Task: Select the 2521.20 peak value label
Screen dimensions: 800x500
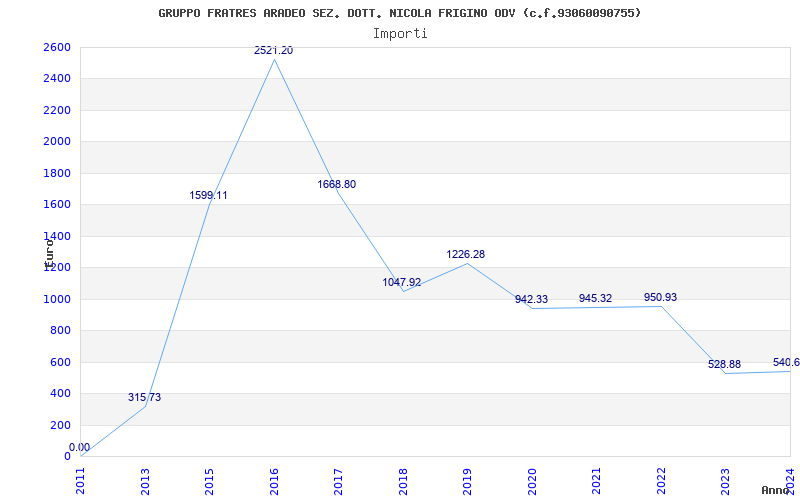Action: (273, 51)
